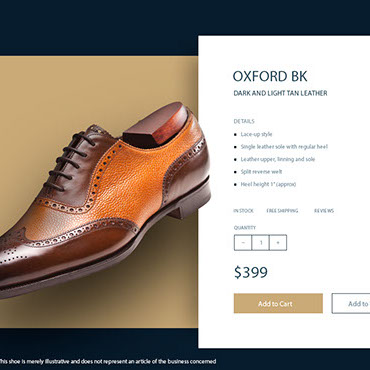Click the Lace-up style bullet item

pyautogui.click(x=256, y=134)
